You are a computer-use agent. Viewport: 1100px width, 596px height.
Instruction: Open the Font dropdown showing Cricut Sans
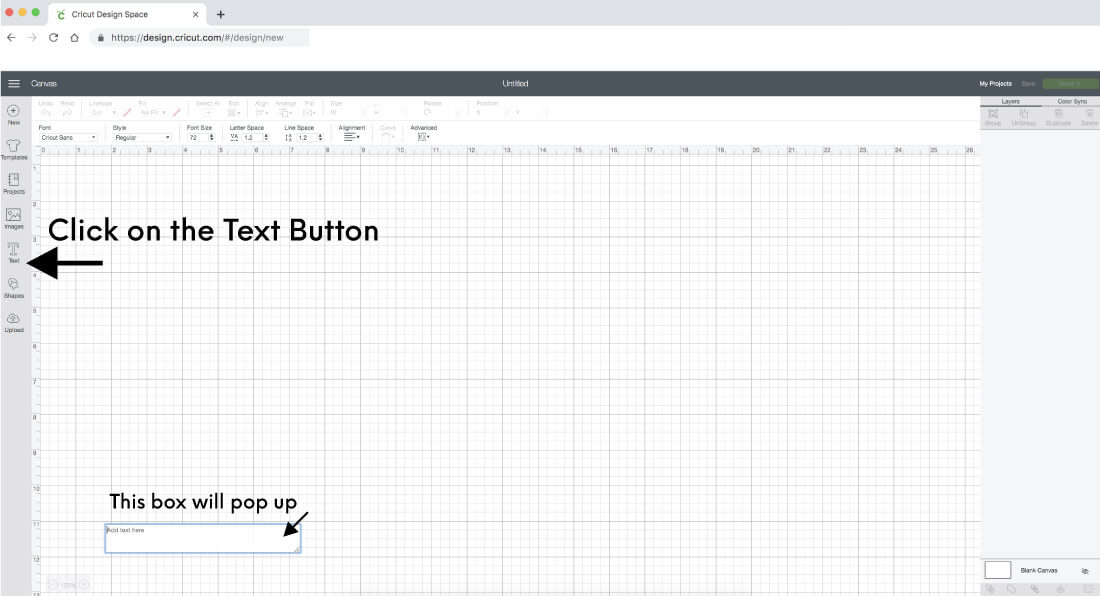pyautogui.click(x=67, y=137)
